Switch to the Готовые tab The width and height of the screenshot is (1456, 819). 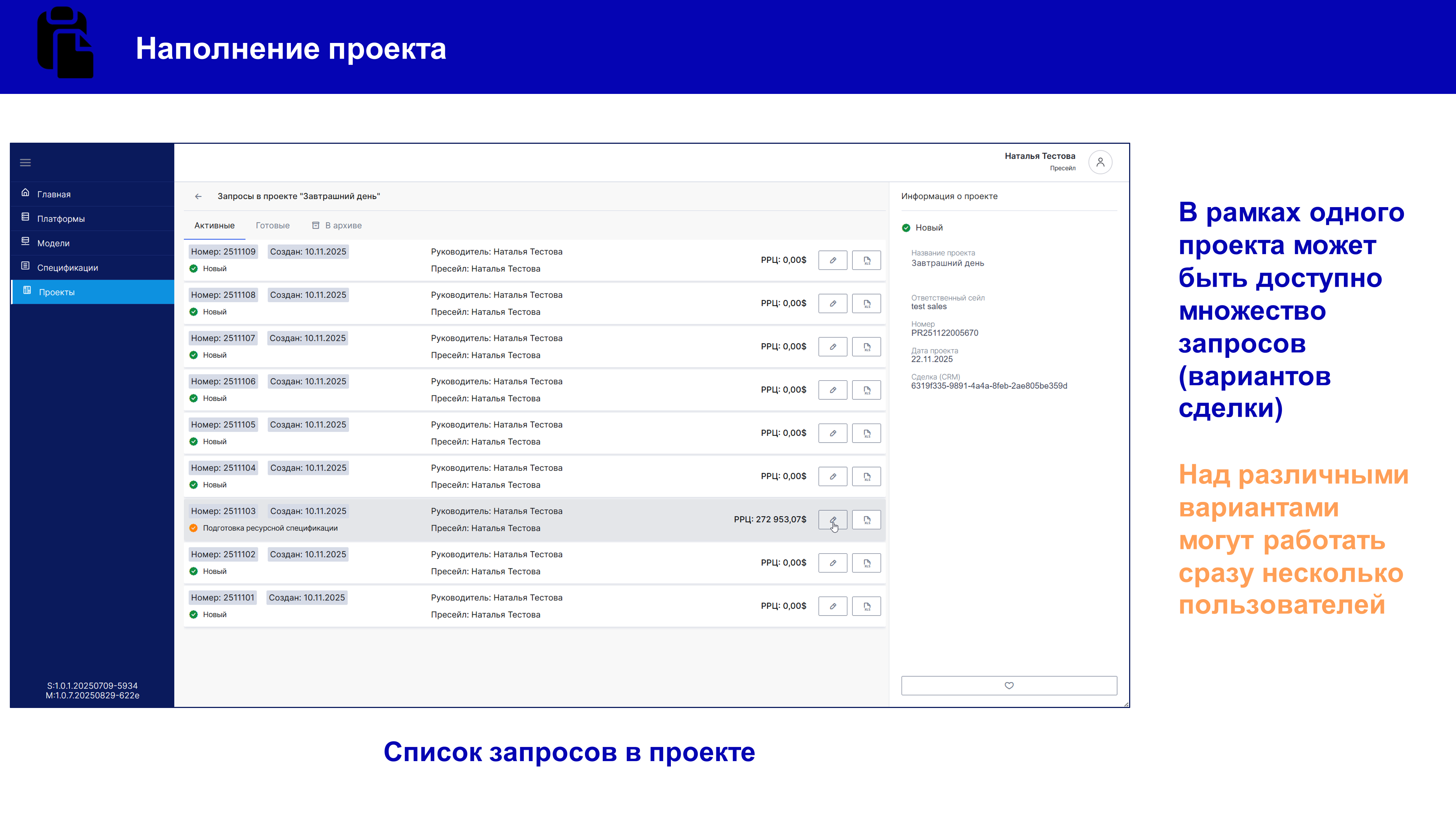click(x=272, y=225)
